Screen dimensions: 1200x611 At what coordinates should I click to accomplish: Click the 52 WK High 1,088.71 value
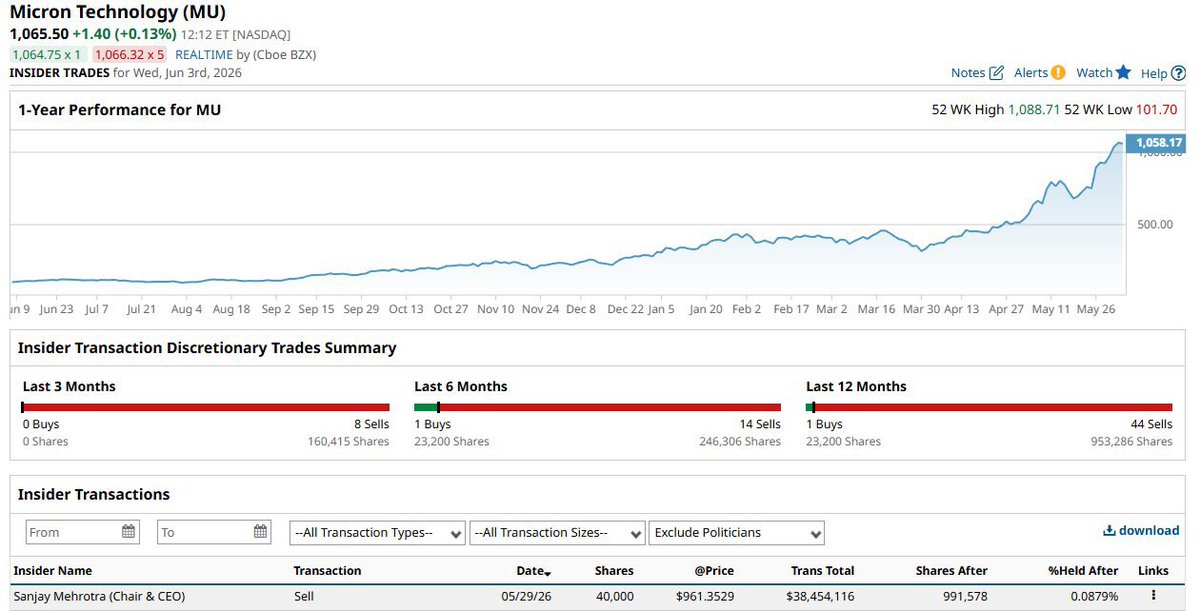click(1034, 110)
